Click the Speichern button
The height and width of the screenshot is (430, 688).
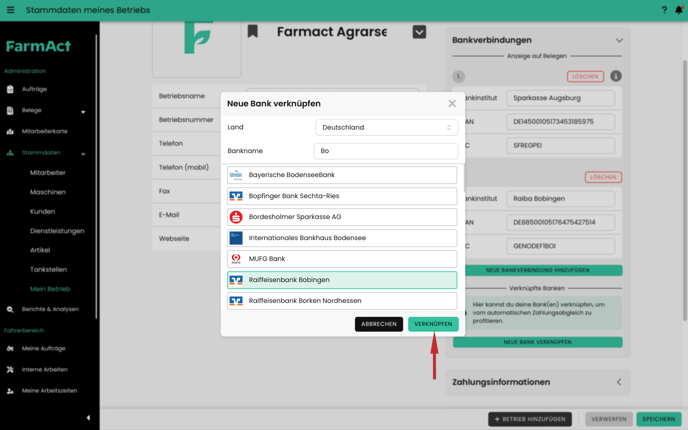coord(659,419)
